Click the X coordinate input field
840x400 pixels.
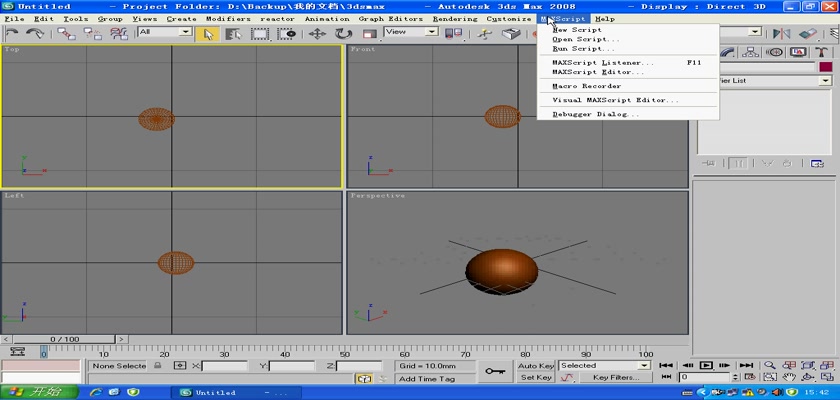point(224,366)
